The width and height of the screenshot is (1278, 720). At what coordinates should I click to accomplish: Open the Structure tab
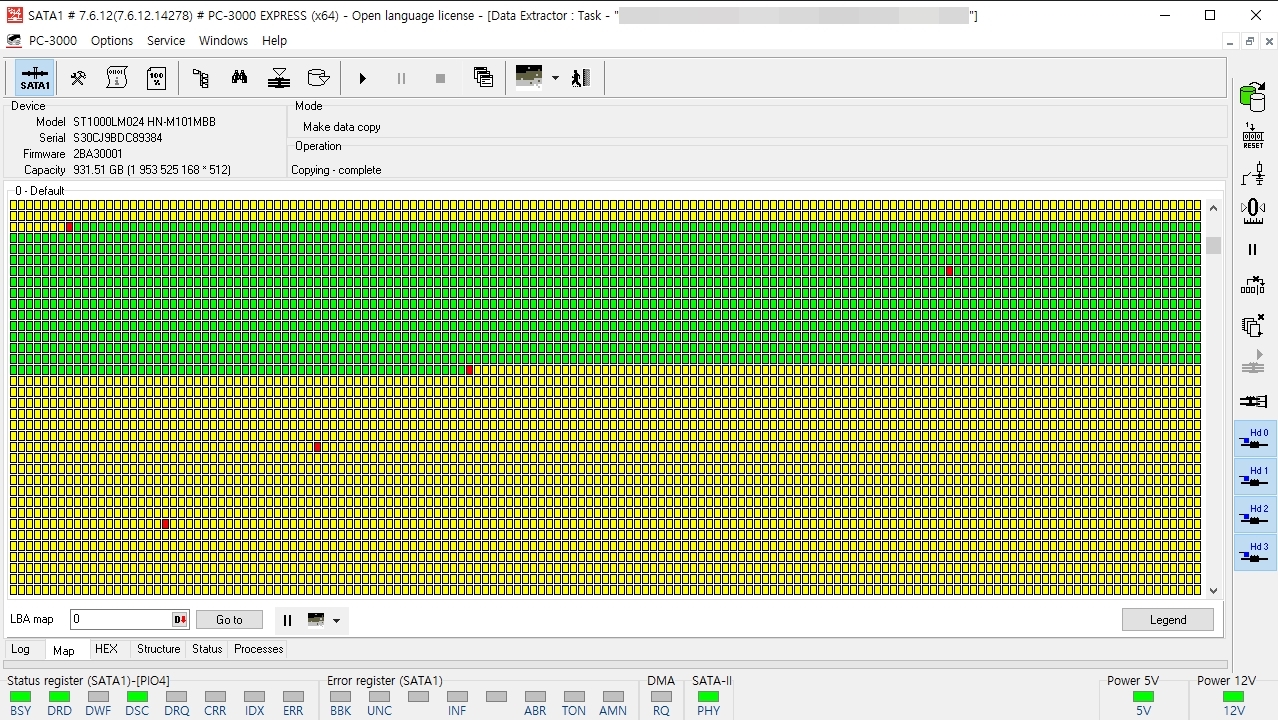click(x=158, y=650)
